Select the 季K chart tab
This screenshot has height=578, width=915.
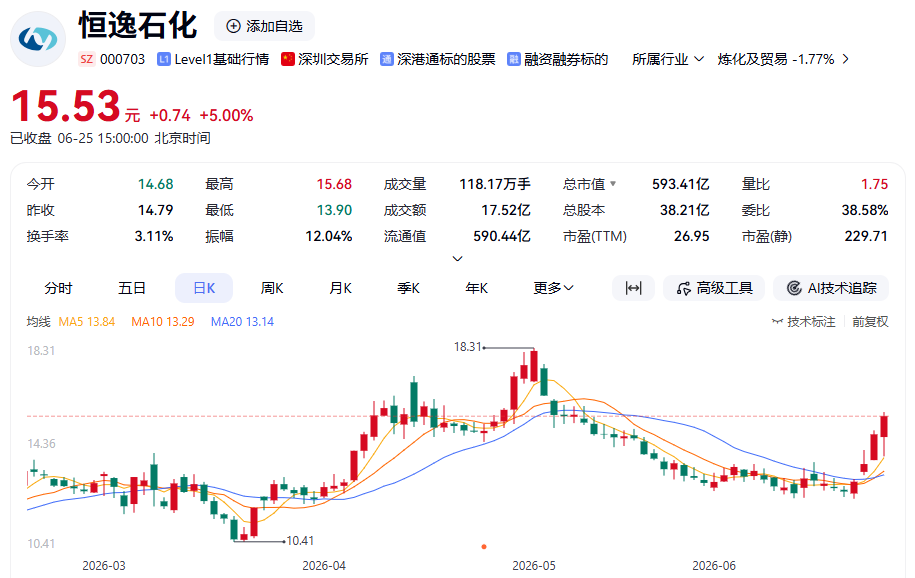(x=408, y=288)
